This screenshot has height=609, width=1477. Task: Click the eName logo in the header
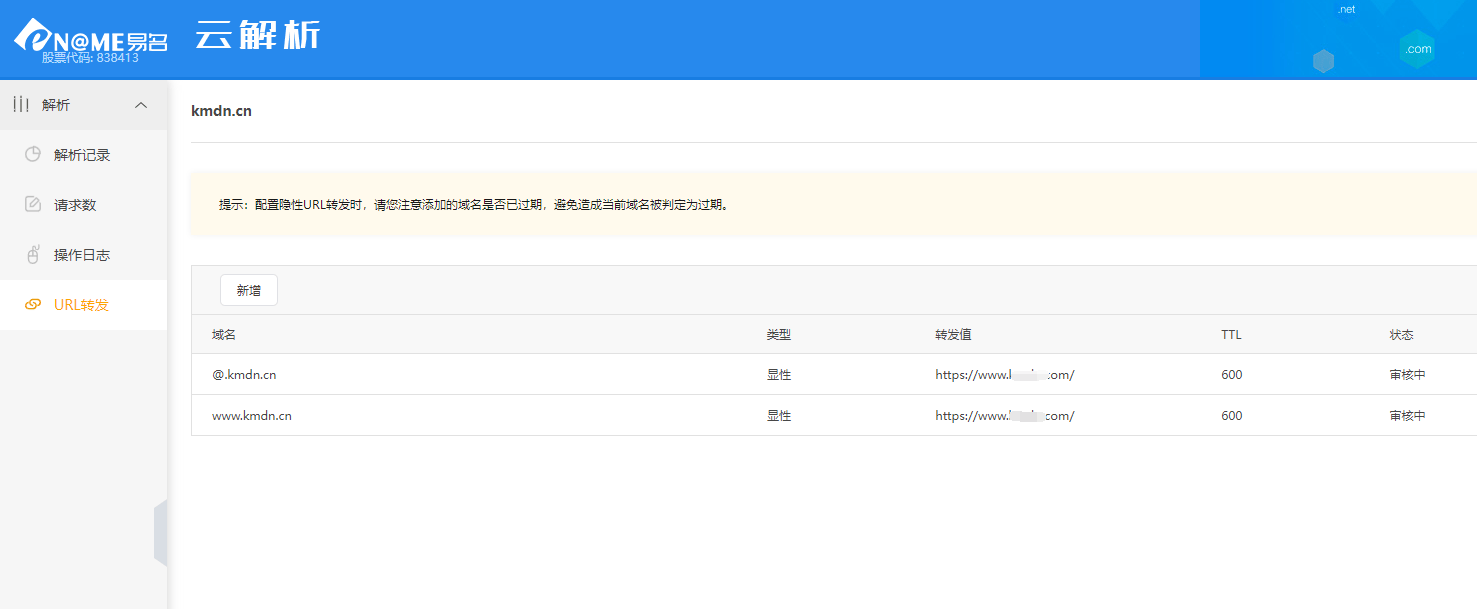pos(90,37)
